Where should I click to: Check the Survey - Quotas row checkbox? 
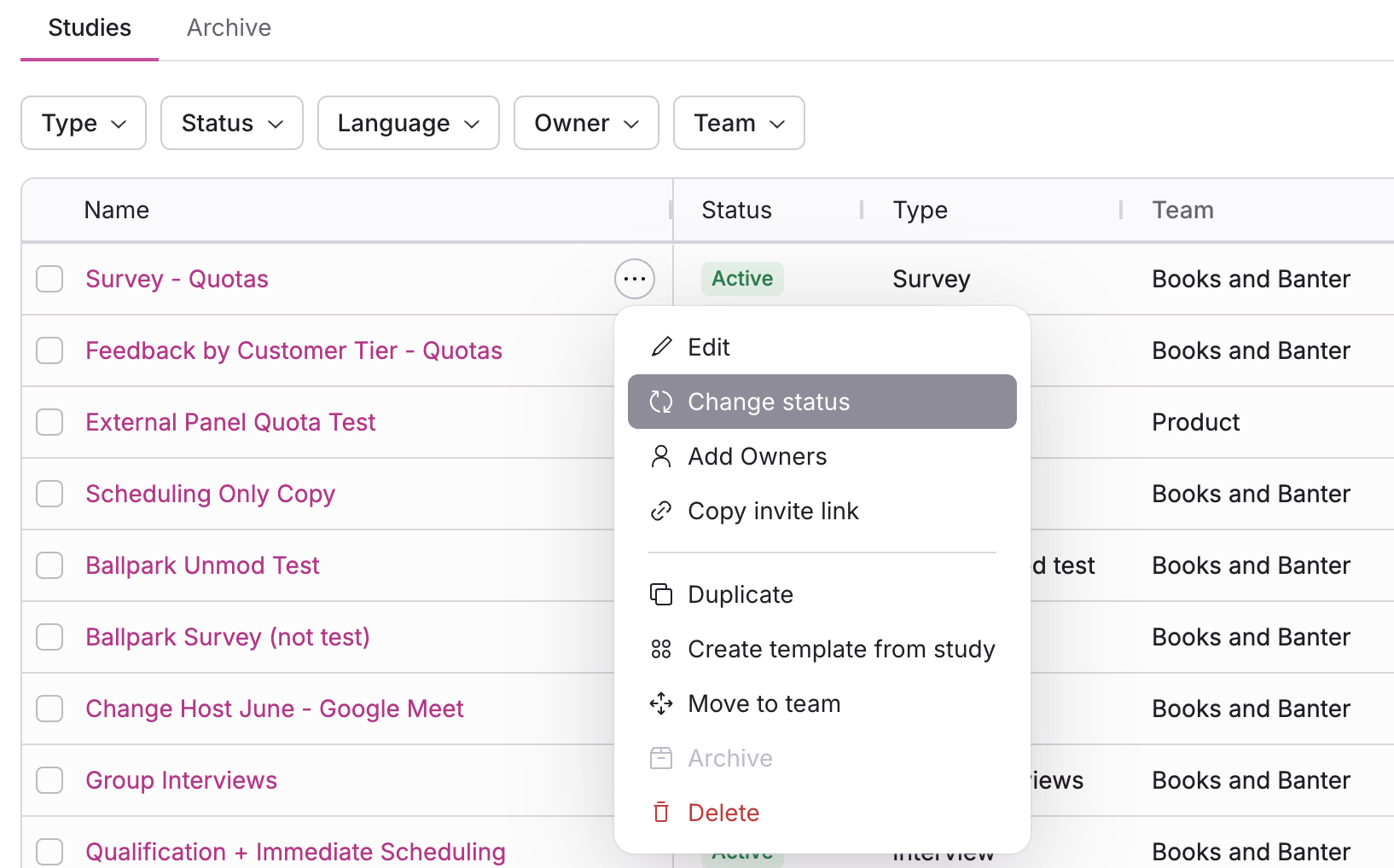point(49,279)
